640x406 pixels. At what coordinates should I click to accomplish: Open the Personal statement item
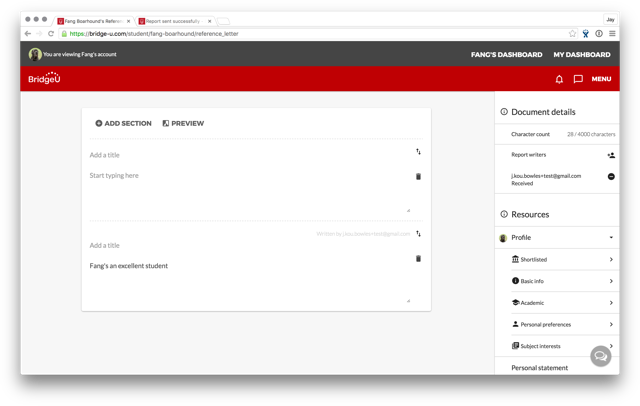[539, 368]
